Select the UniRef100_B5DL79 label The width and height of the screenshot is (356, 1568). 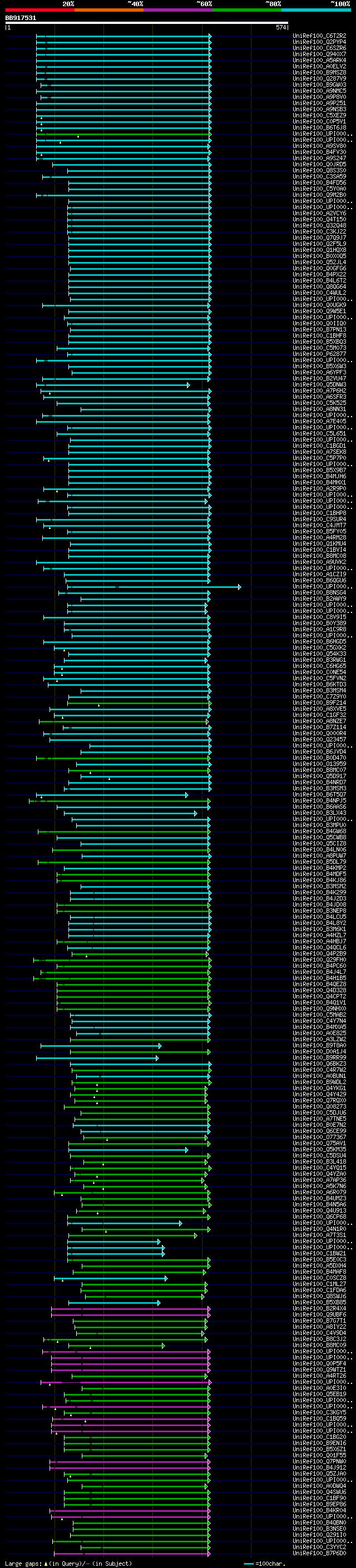pos(319,862)
